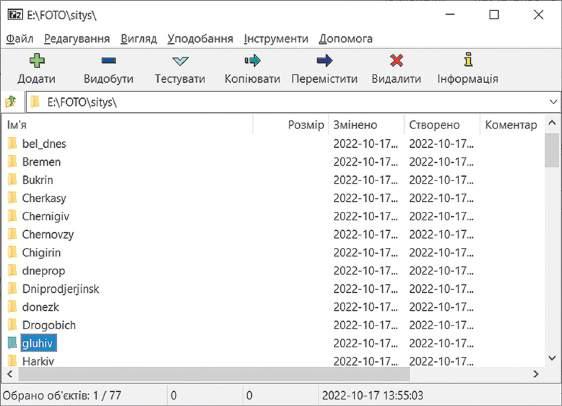
Task: Click the Копіювати arrow icon
Action: 252,61
